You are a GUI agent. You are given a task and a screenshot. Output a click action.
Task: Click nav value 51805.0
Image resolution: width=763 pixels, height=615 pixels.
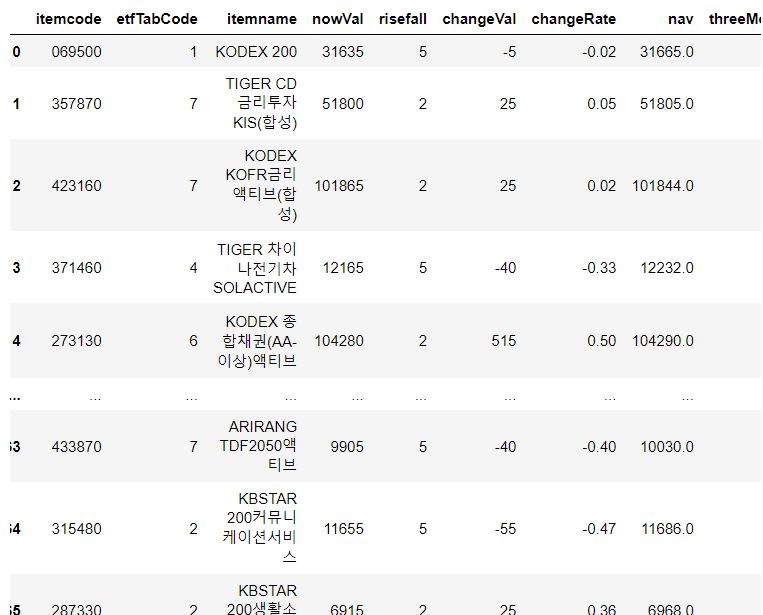click(667, 104)
